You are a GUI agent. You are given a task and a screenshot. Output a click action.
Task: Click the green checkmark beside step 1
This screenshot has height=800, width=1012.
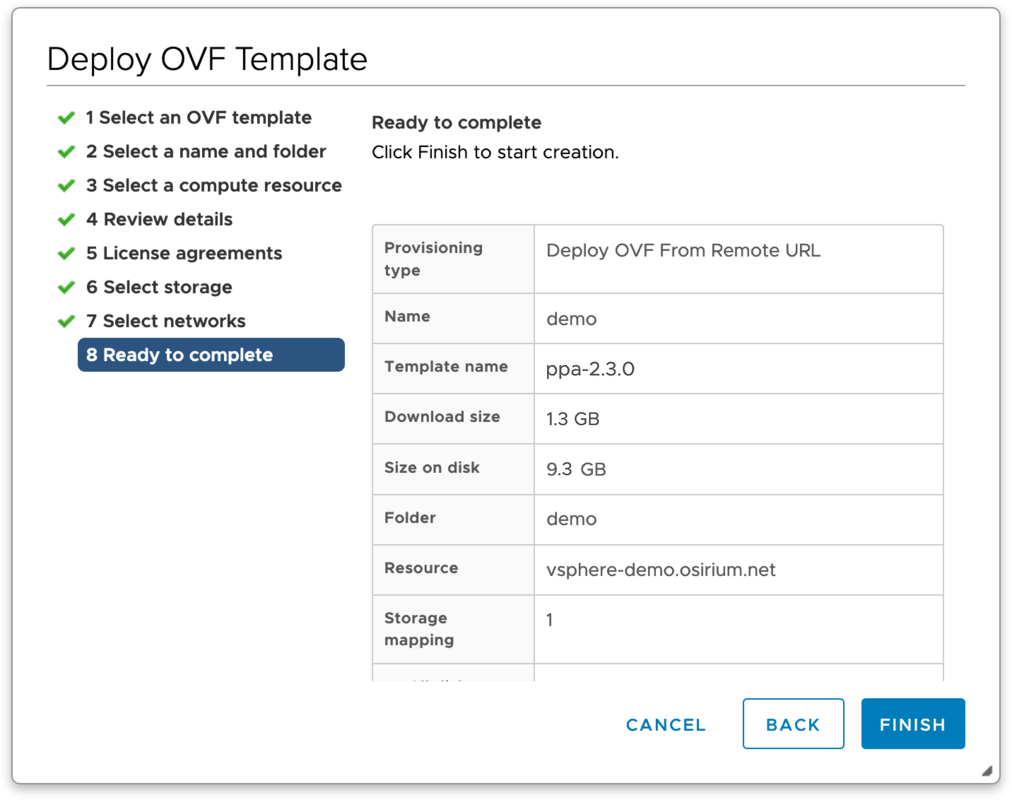pyautogui.click(x=66, y=118)
